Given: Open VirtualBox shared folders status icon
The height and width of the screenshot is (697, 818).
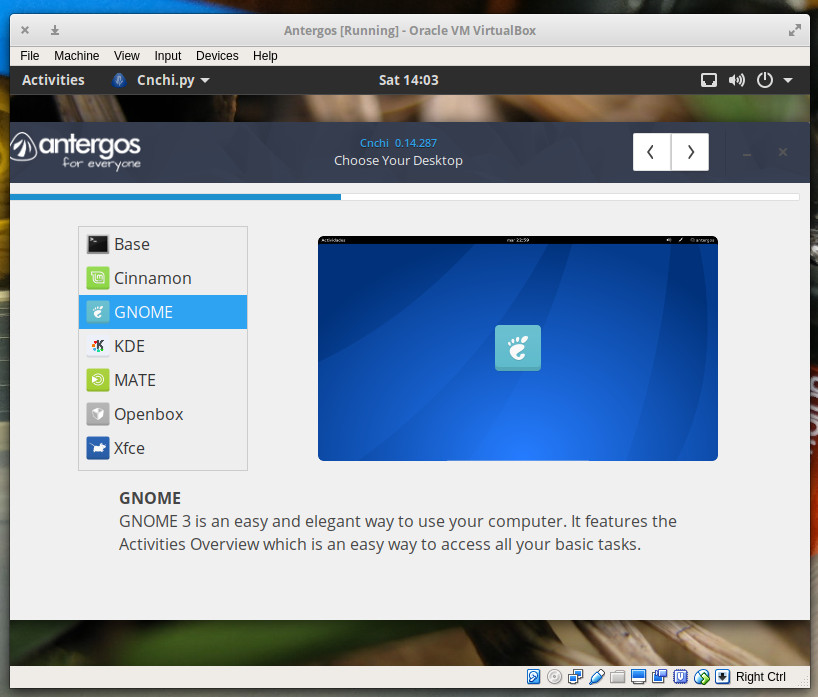Looking at the screenshot, I should click(x=617, y=677).
